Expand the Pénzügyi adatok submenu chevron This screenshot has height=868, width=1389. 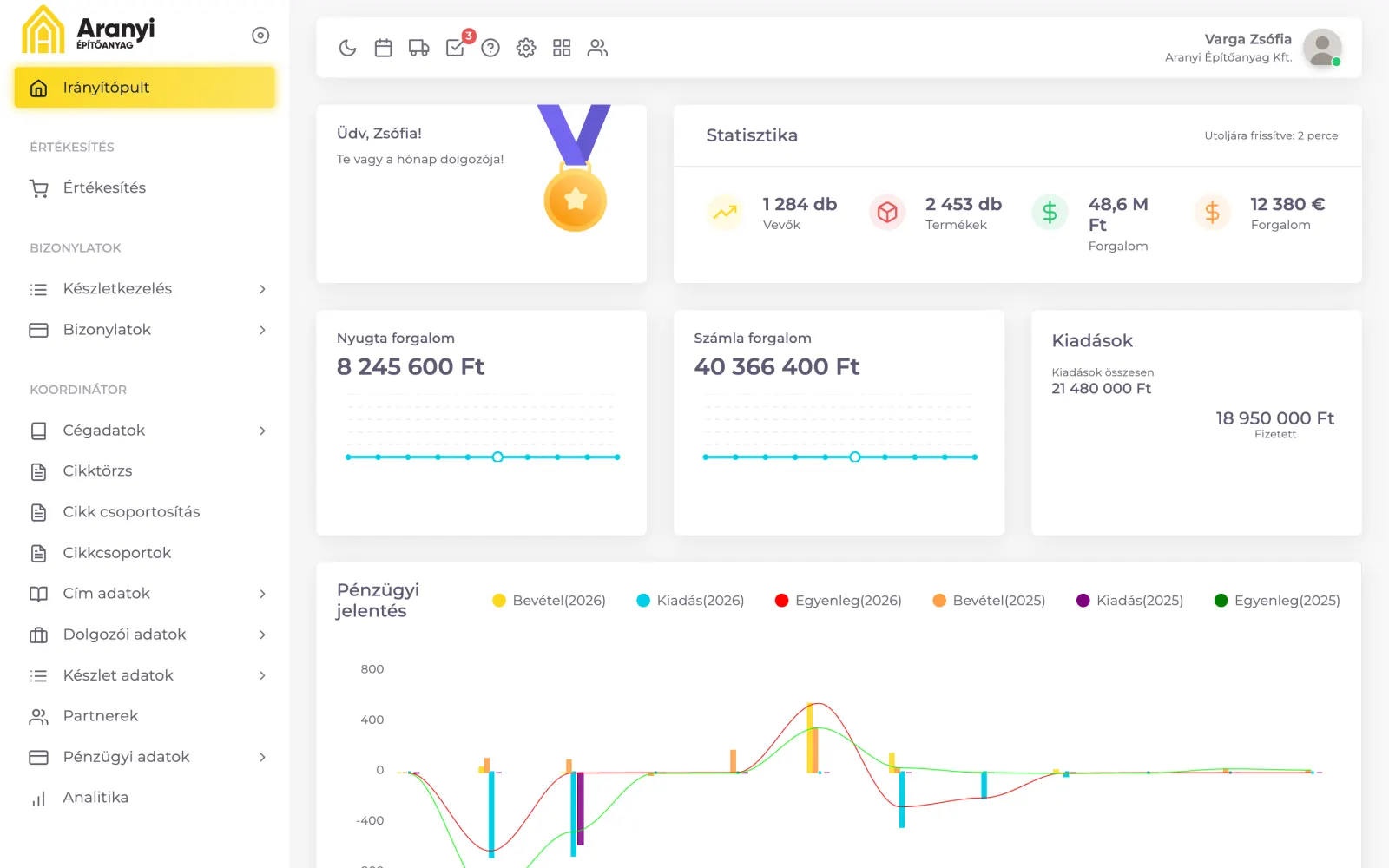tap(262, 757)
